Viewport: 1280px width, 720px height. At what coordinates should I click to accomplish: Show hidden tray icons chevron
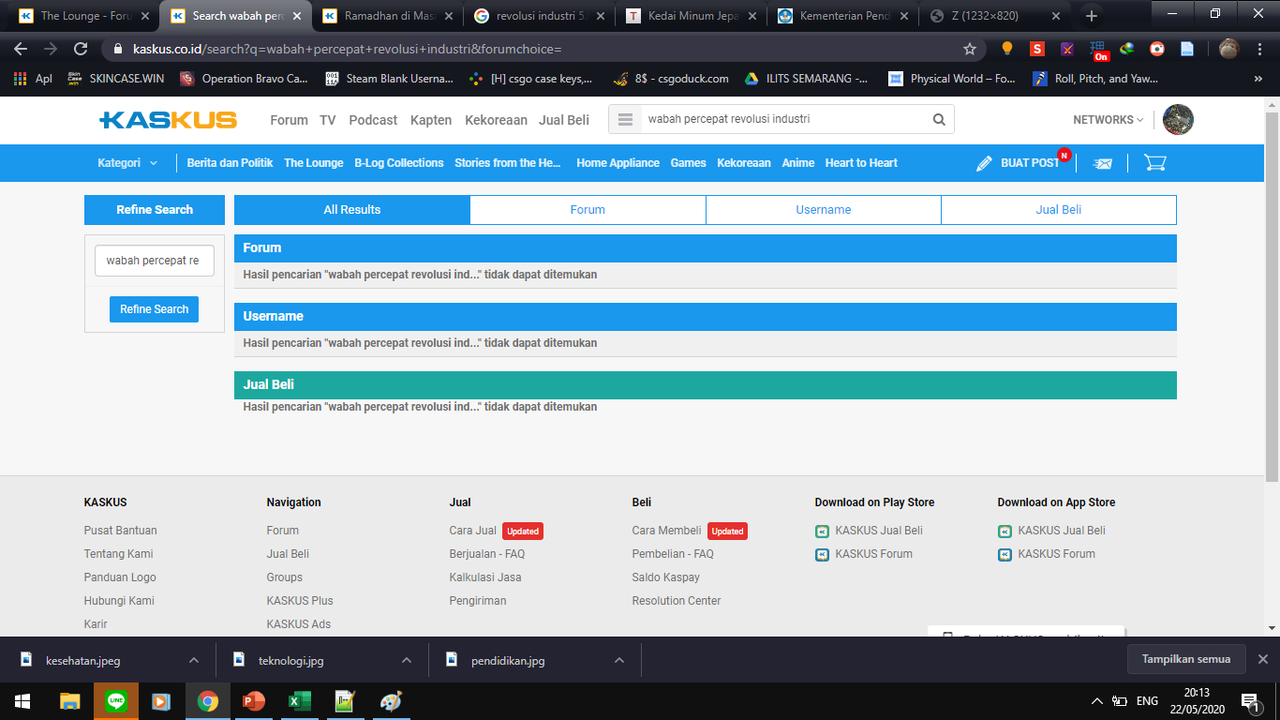pos(1097,701)
